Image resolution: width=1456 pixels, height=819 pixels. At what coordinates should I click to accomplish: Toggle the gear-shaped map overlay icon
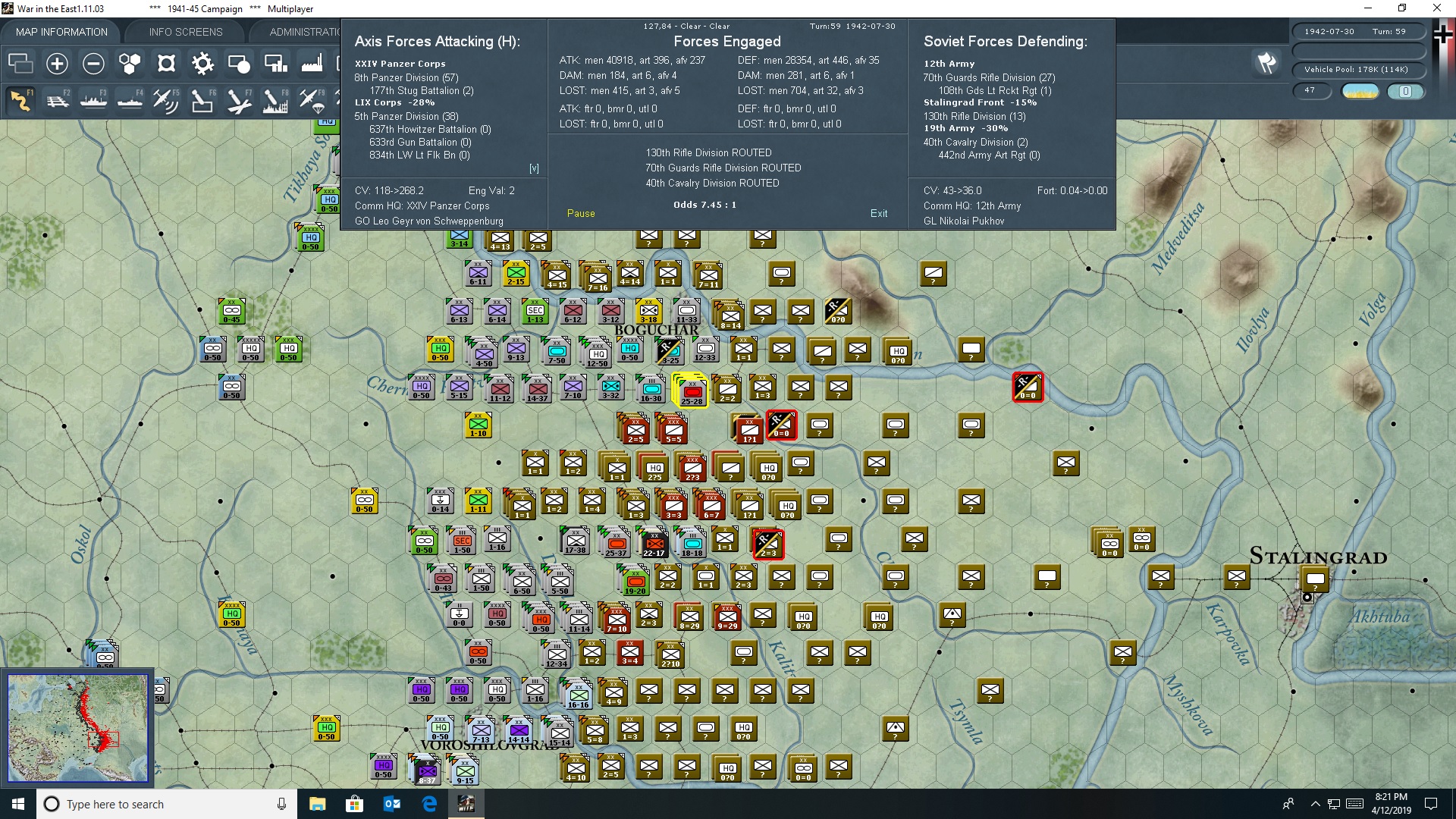pyautogui.click(x=202, y=64)
